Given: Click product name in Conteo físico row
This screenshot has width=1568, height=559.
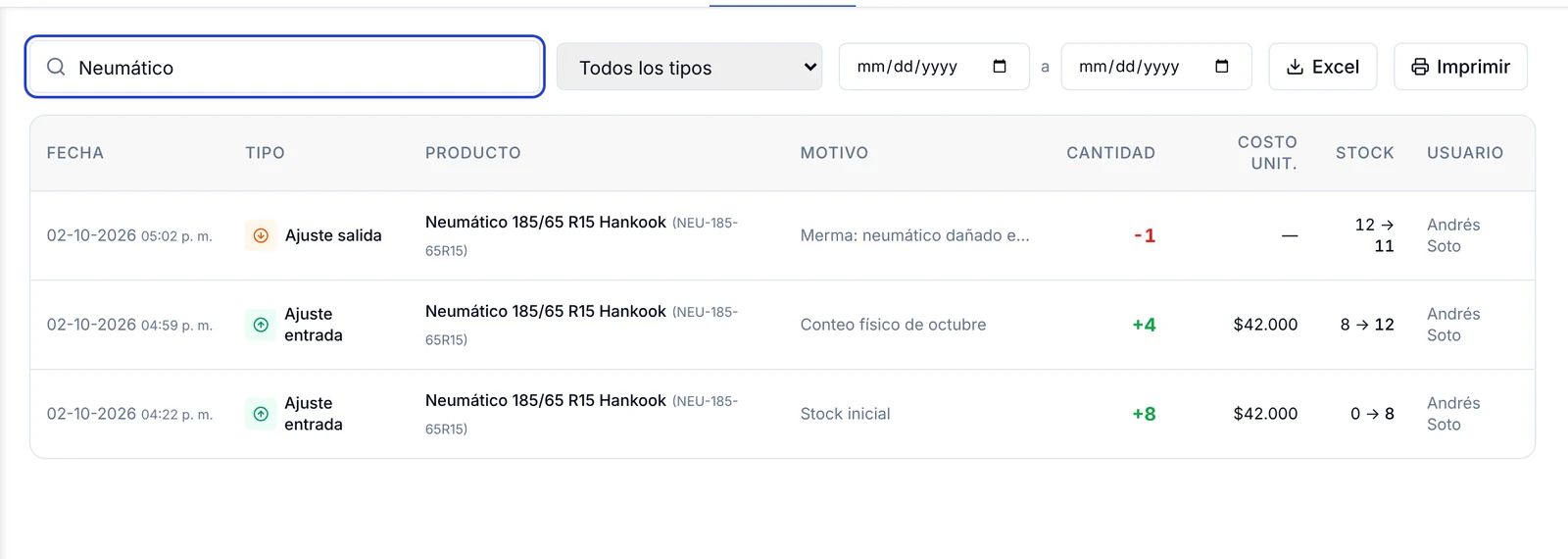Looking at the screenshot, I should click(x=546, y=312).
